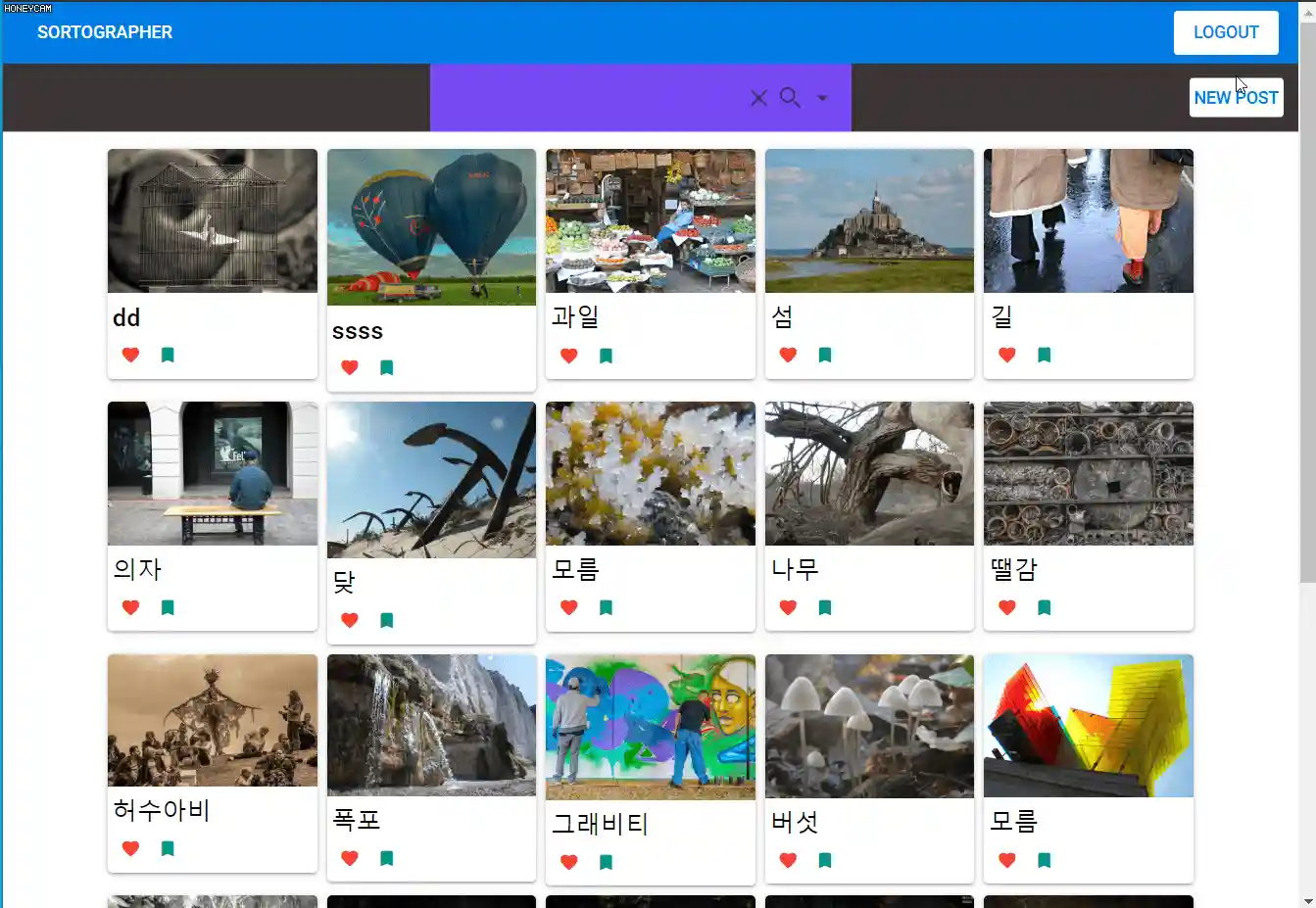Click the LOGOUT button
The image size is (1316, 908).
pos(1226,32)
